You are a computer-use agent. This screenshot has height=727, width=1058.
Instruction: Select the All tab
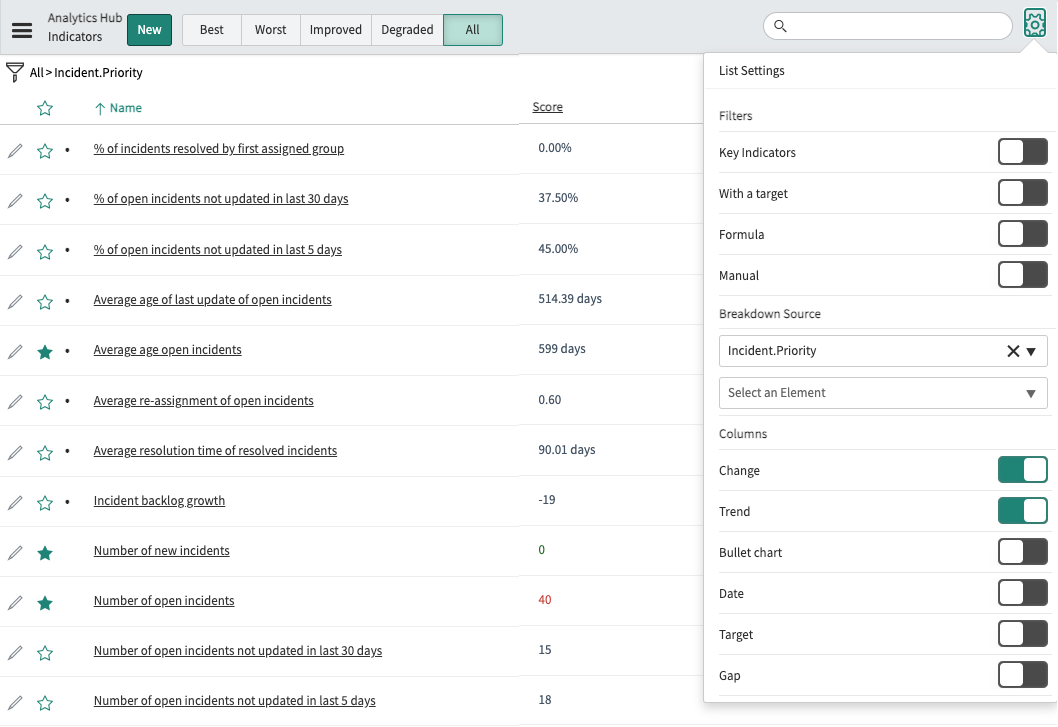(472, 30)
